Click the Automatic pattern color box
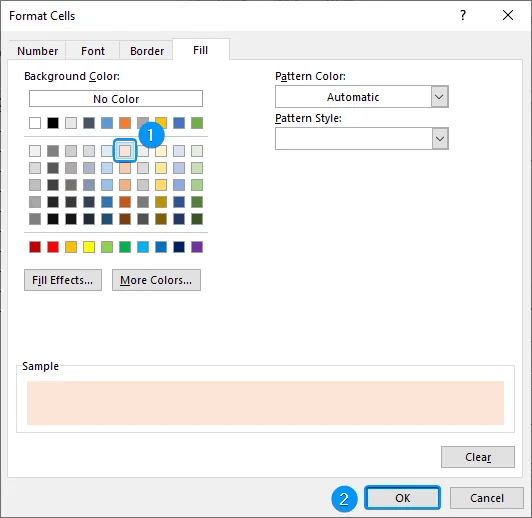This screenshot has height=518, width=532. (x=353, y=97)
